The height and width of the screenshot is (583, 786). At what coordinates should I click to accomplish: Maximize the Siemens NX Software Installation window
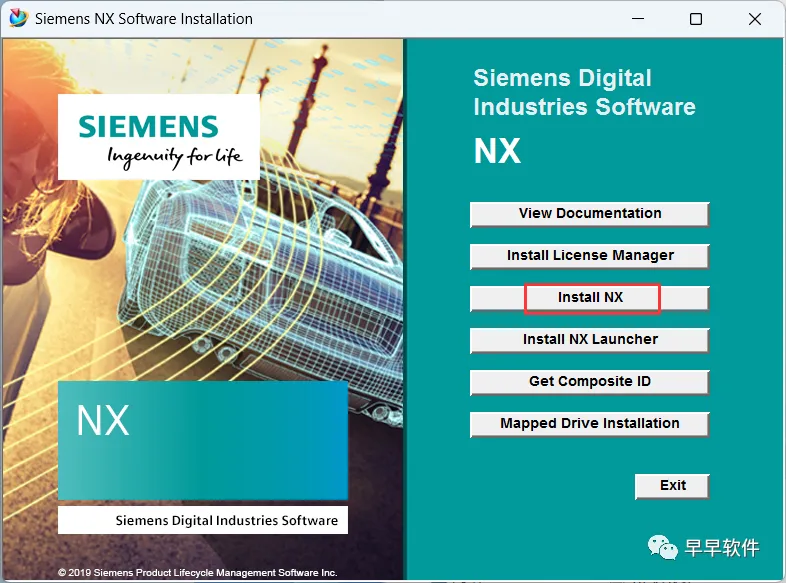pyautogui.click(x=696, y=19)
